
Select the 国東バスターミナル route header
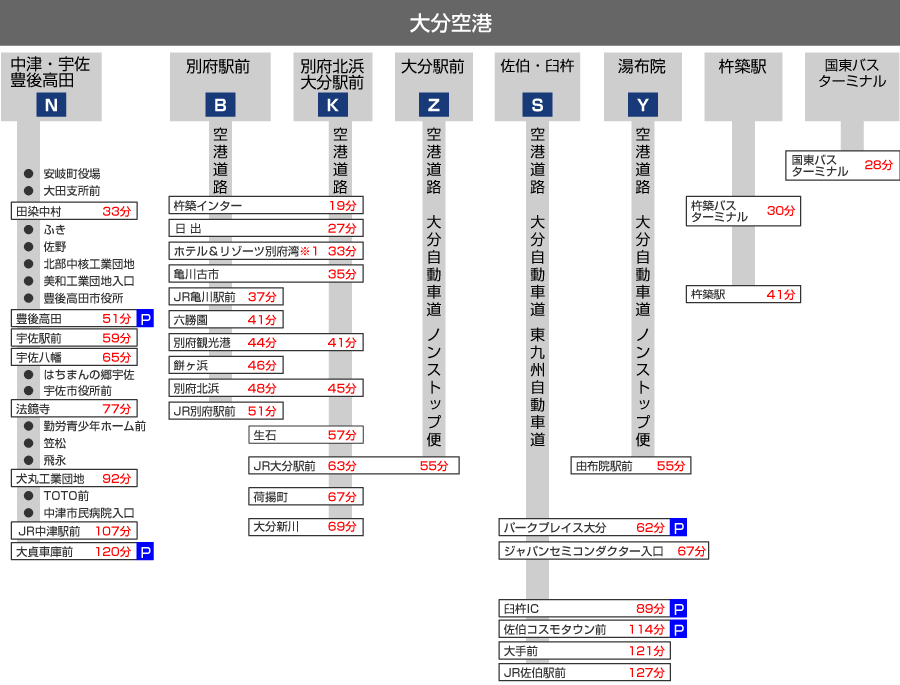coord(852,87)
